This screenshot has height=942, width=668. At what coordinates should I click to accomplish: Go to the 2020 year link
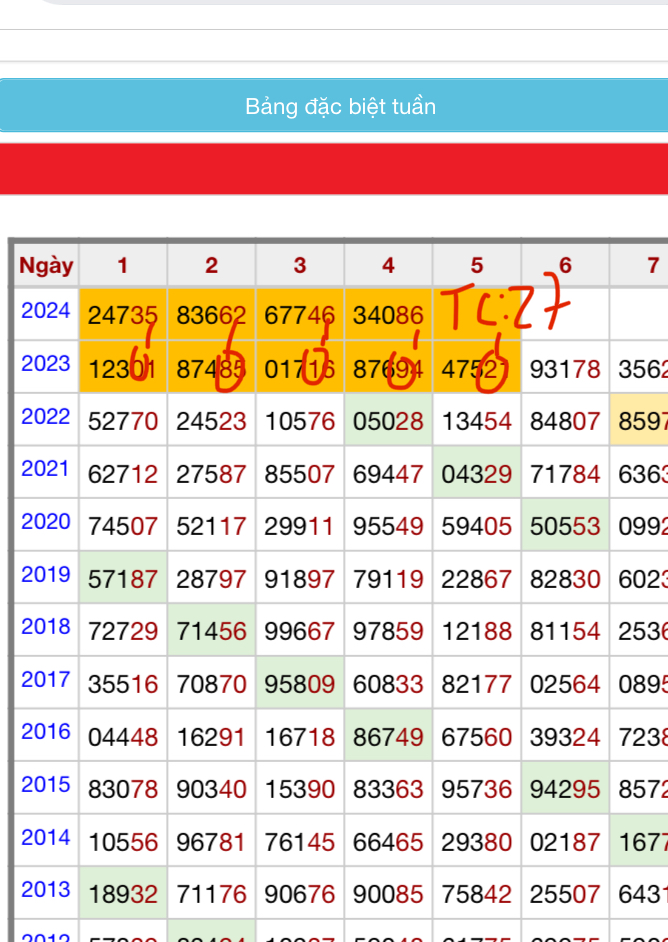pyautogui.click(x=46, y=521)
